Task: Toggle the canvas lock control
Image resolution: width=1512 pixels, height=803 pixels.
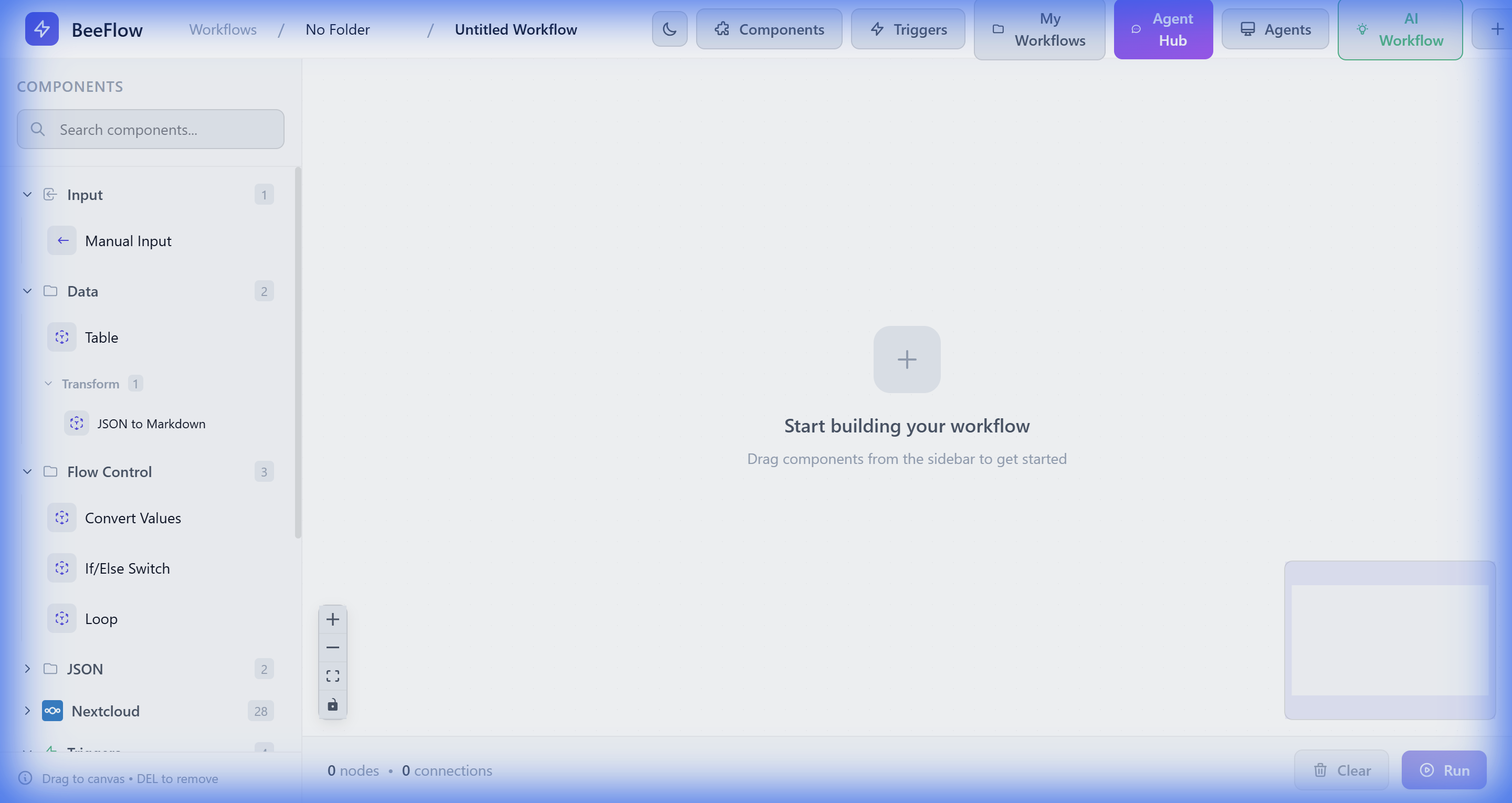Action: point(332,704)
